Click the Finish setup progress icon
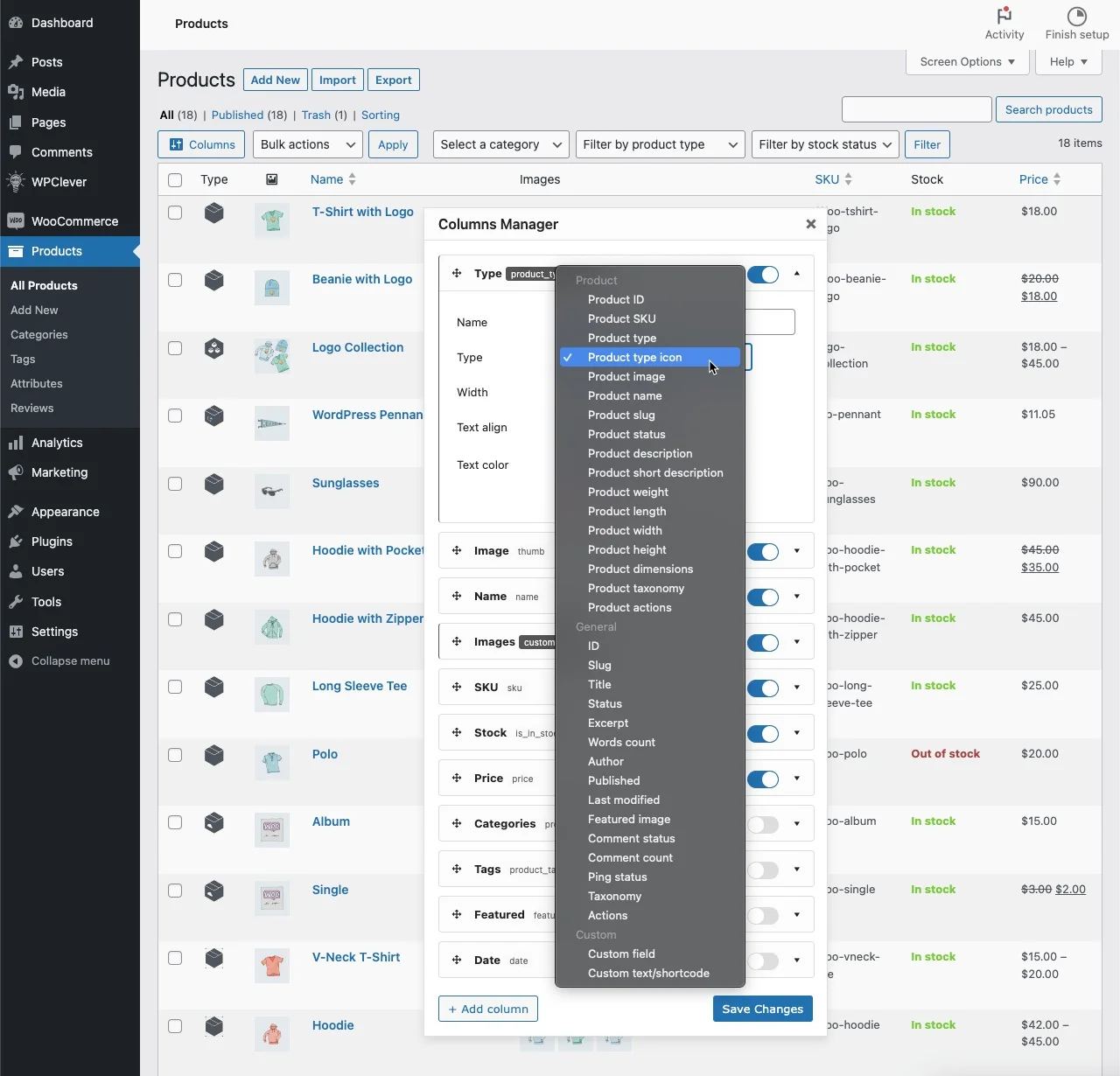This screenshot has height=1076, width=1120. click(1077, 16)
